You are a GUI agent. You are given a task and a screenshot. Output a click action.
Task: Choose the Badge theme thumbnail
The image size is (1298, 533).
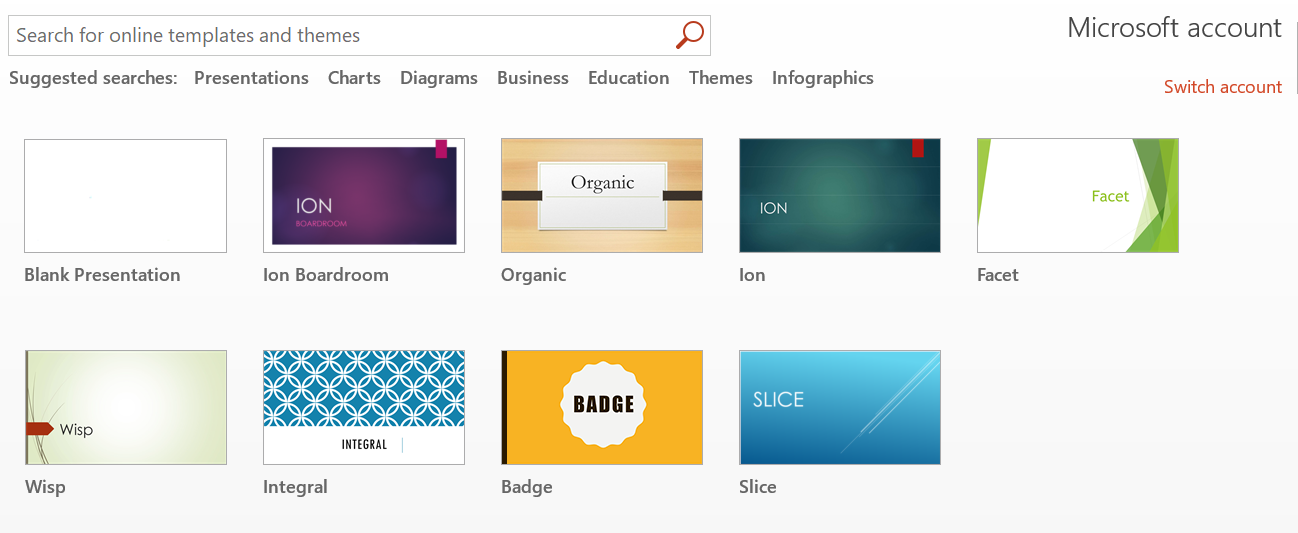tap(602, 407)
